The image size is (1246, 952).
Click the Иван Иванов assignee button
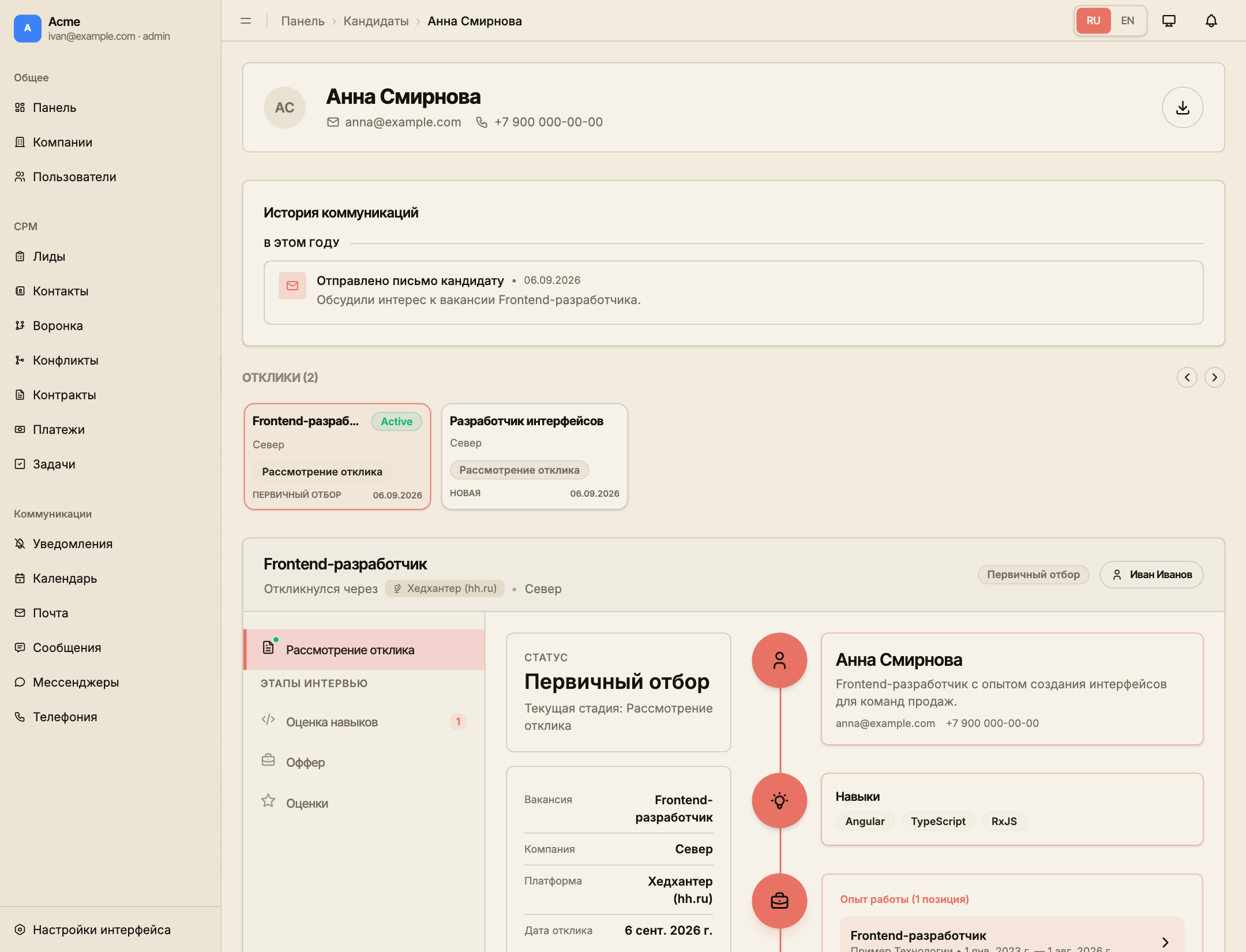(x=1151, y=575)
